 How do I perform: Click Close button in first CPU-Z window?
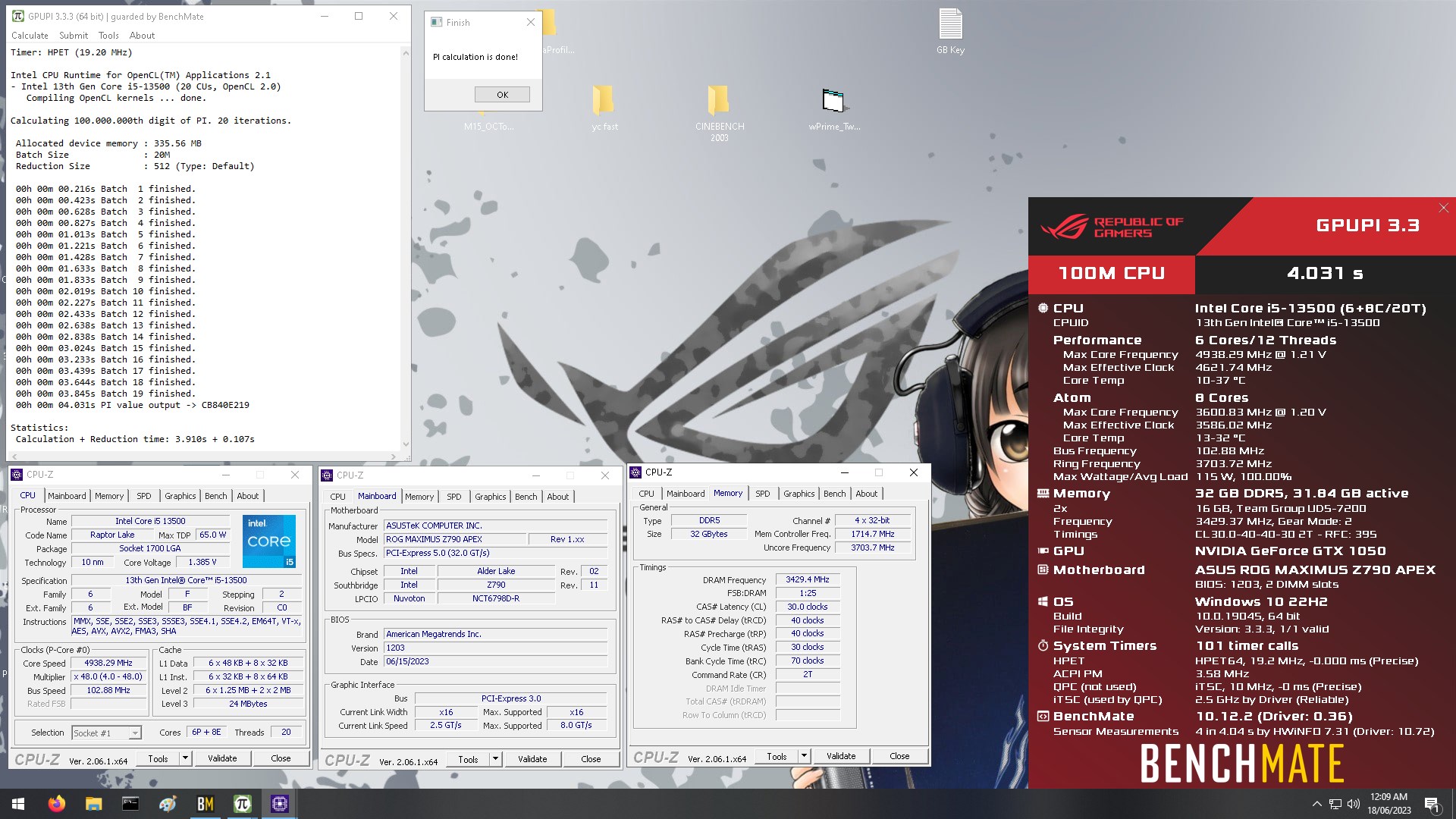click(281, 758)
